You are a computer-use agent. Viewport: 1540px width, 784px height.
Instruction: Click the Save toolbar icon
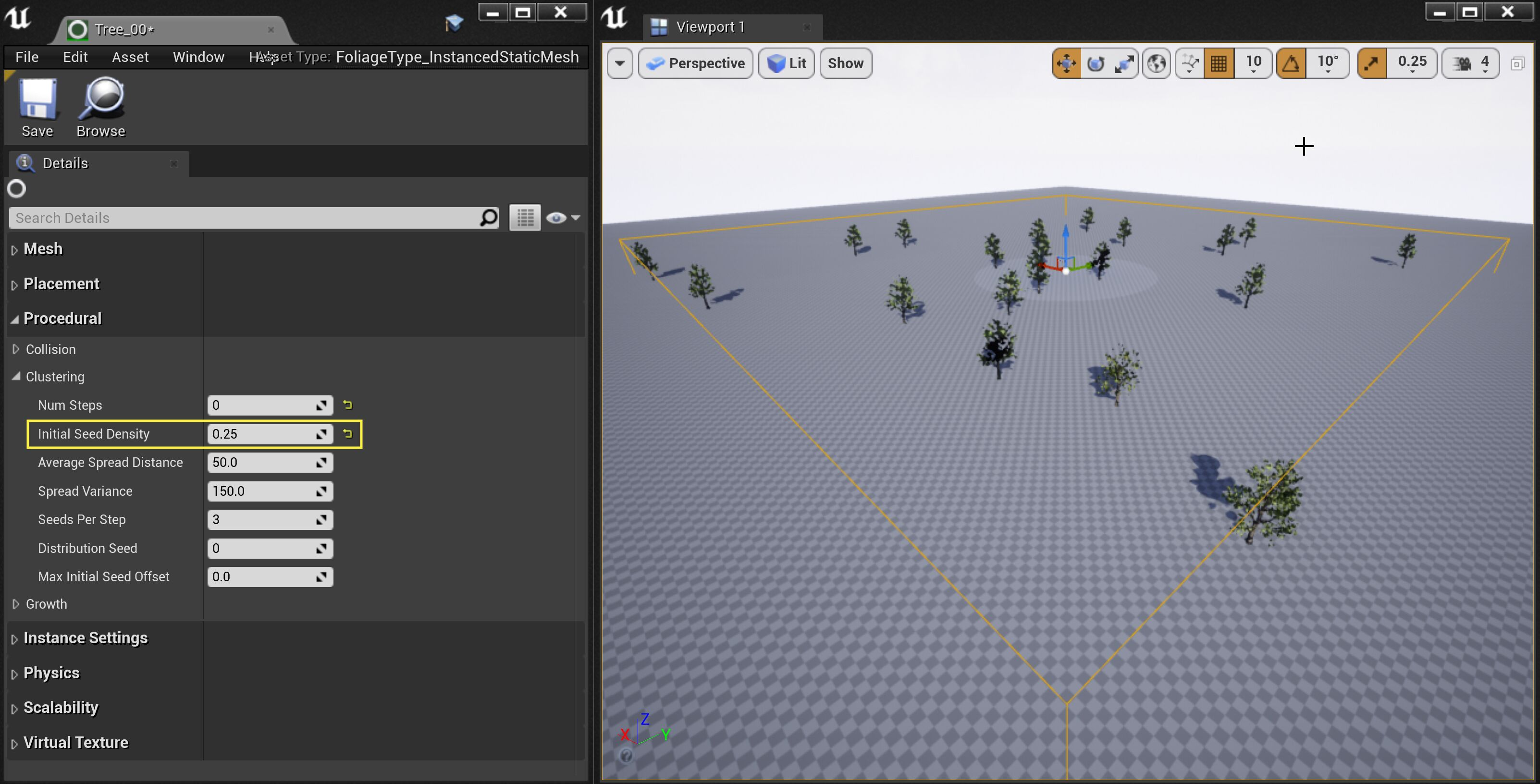(x=37, y=108)
